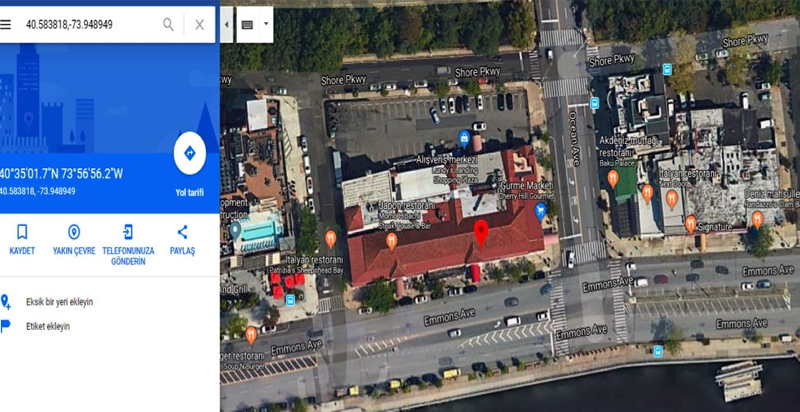
Task: Select Baku Palace restaurant marker
Action: pos(613,178)
